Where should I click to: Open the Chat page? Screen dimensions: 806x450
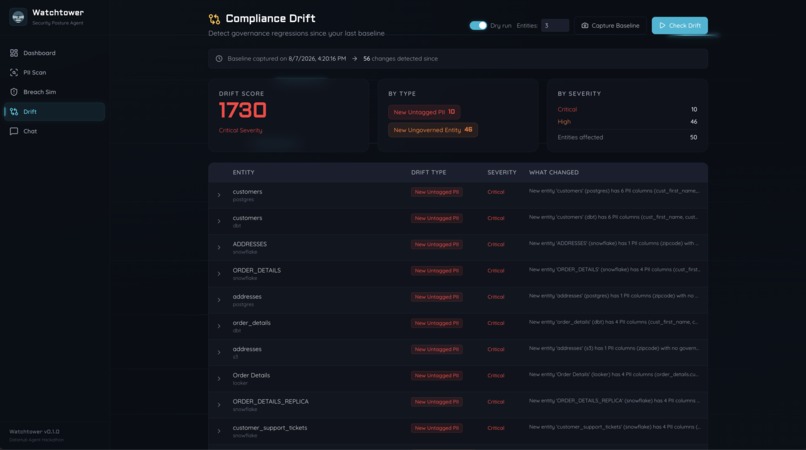click(x=54, y=131)
